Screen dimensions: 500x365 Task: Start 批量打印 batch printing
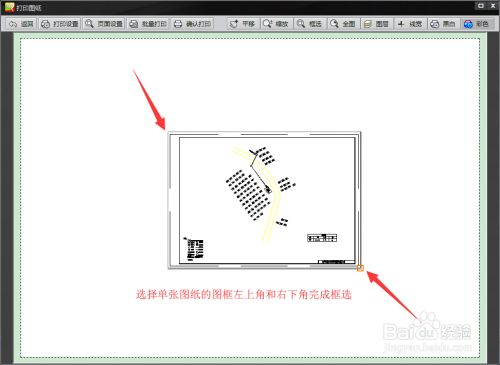[x=148, y=24]
